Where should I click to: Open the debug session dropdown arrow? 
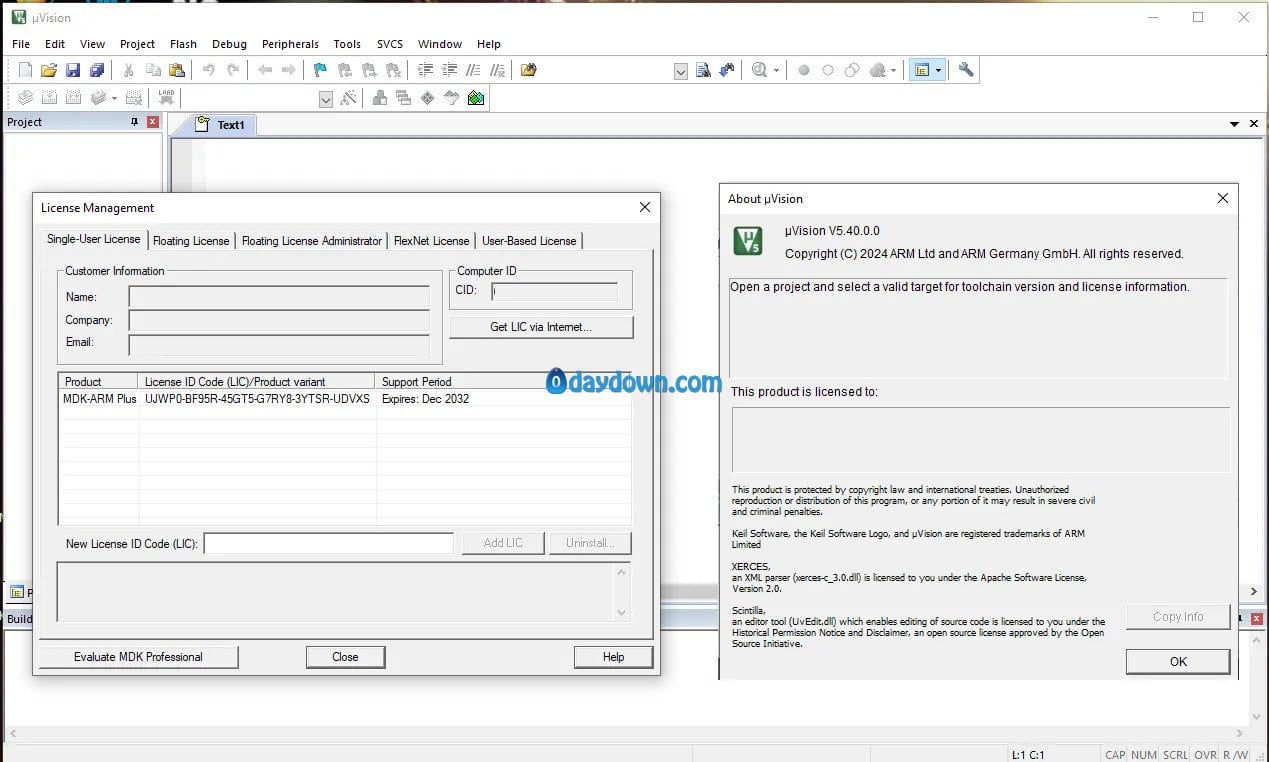pos(776,71)
